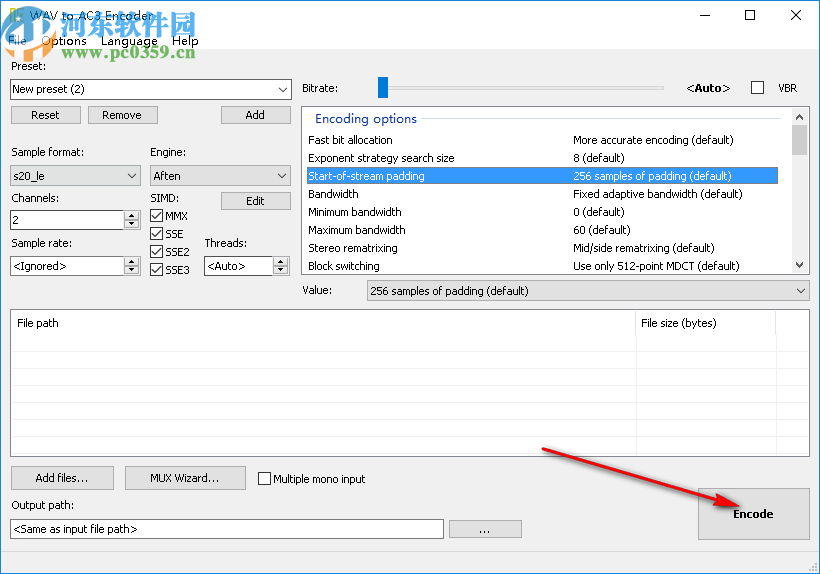The height and width of the screenshot is (574, 820).
Task: Click the File size (bytes) column header
Action: pyautogui.click(x=705, y=323)
